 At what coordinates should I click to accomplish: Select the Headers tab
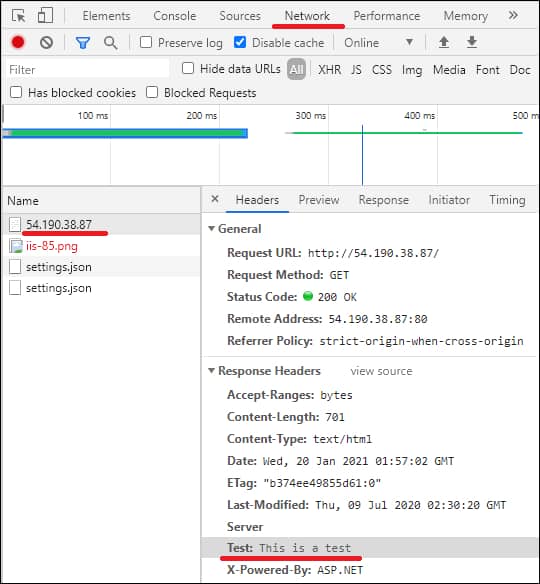tap(257, 200)
